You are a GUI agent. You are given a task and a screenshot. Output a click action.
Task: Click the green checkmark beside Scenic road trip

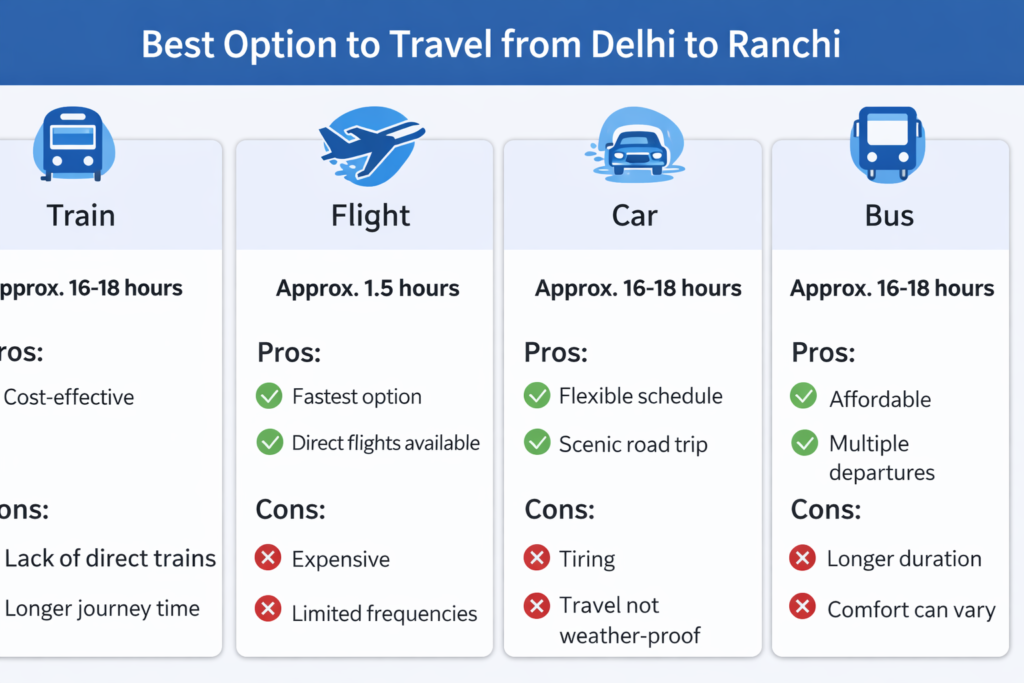[x=537, y=442]
